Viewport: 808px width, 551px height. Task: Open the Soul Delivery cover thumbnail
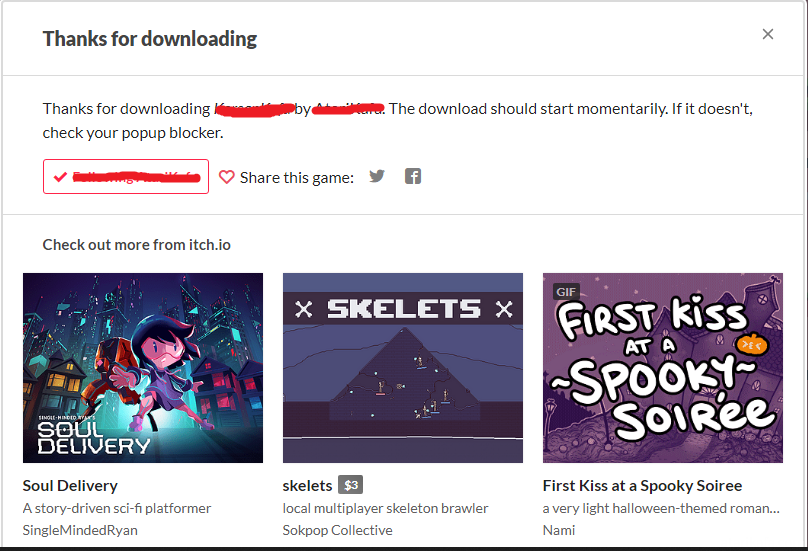point(143,368)
